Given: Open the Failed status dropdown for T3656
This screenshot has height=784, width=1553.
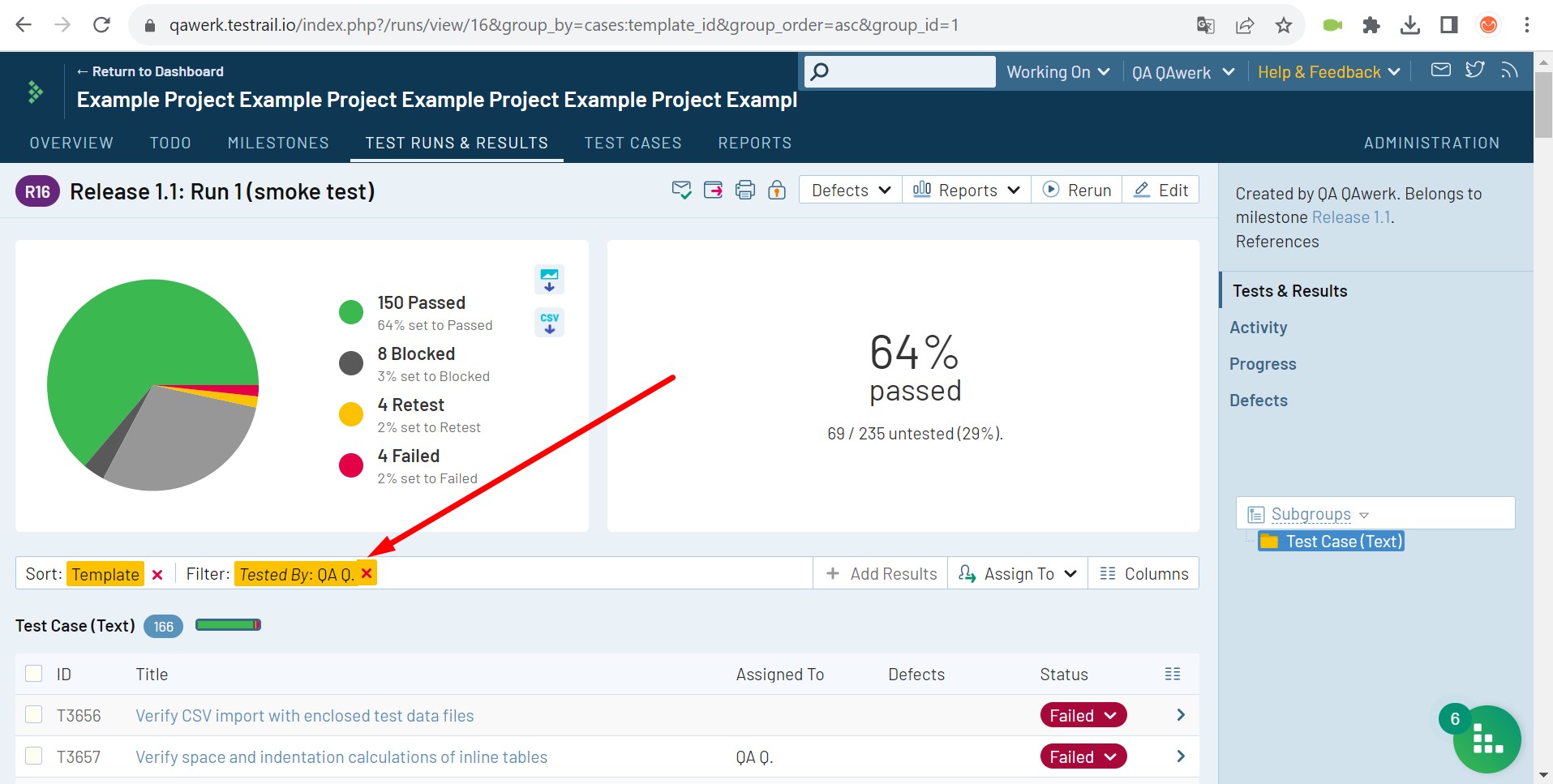Looking at the screenshot, I should tap(1083, 716).
